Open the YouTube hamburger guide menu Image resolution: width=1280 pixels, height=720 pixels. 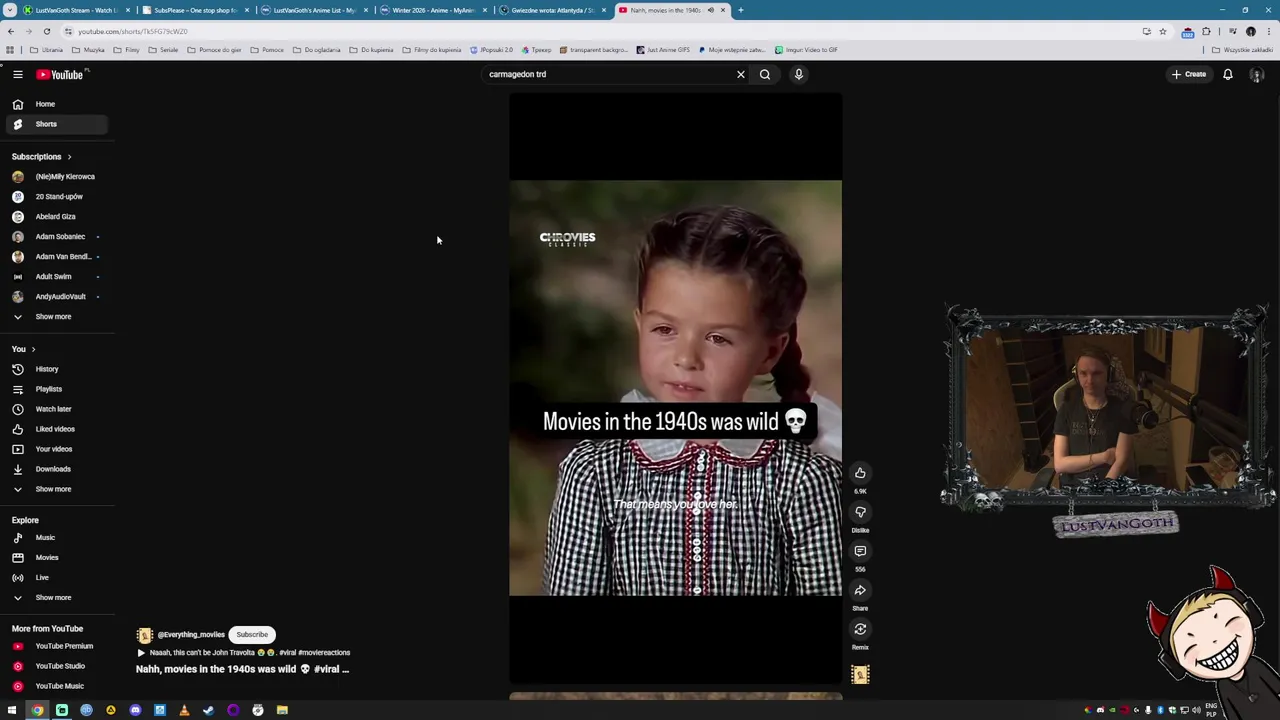[17, 74]
